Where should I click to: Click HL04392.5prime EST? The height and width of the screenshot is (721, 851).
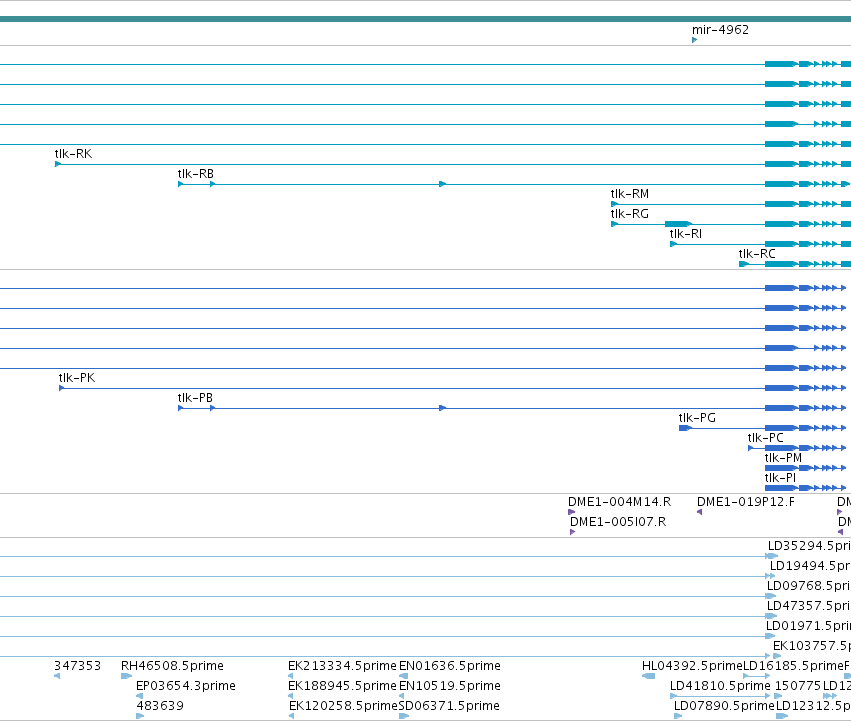coord(692,666)
